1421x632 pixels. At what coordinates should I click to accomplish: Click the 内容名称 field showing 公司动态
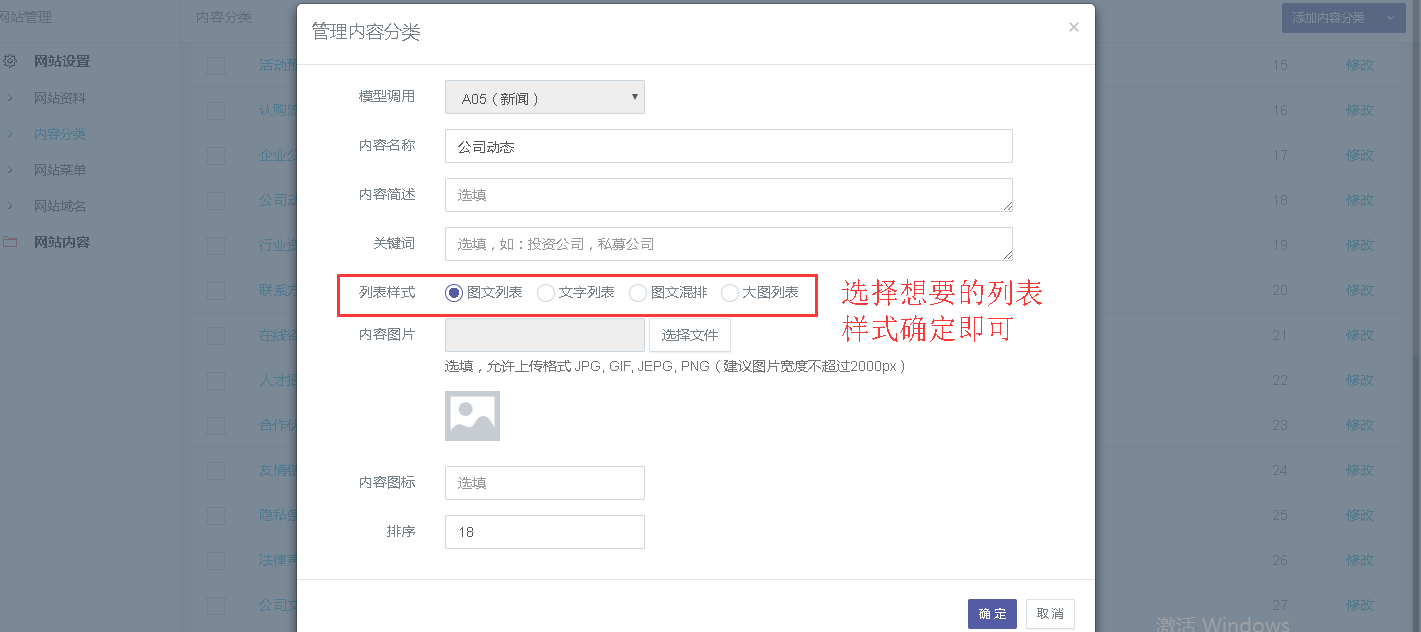728,146
